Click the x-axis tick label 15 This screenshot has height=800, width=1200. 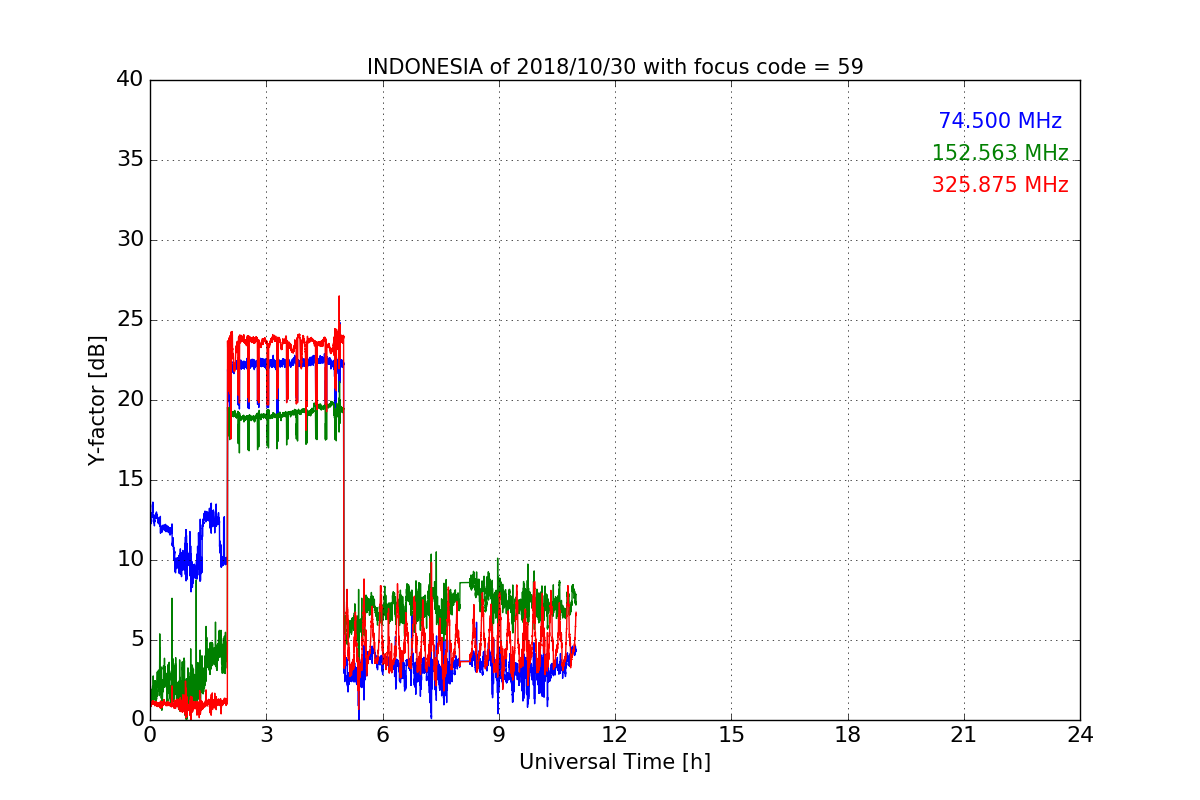pos(731,735)
